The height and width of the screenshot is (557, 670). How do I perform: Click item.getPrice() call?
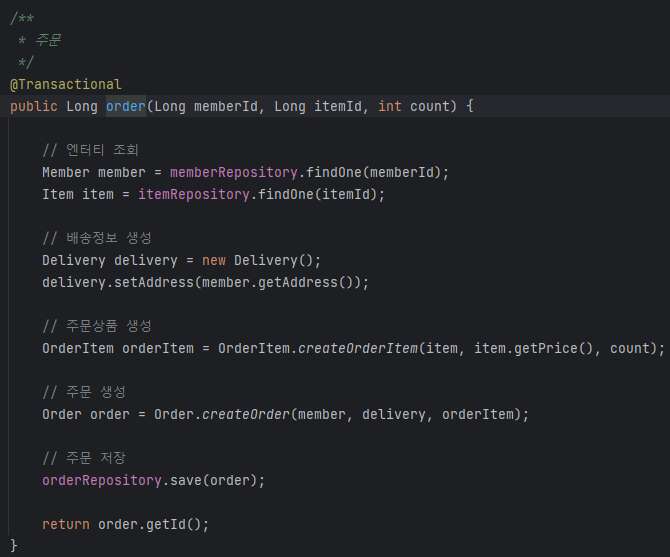534,349
